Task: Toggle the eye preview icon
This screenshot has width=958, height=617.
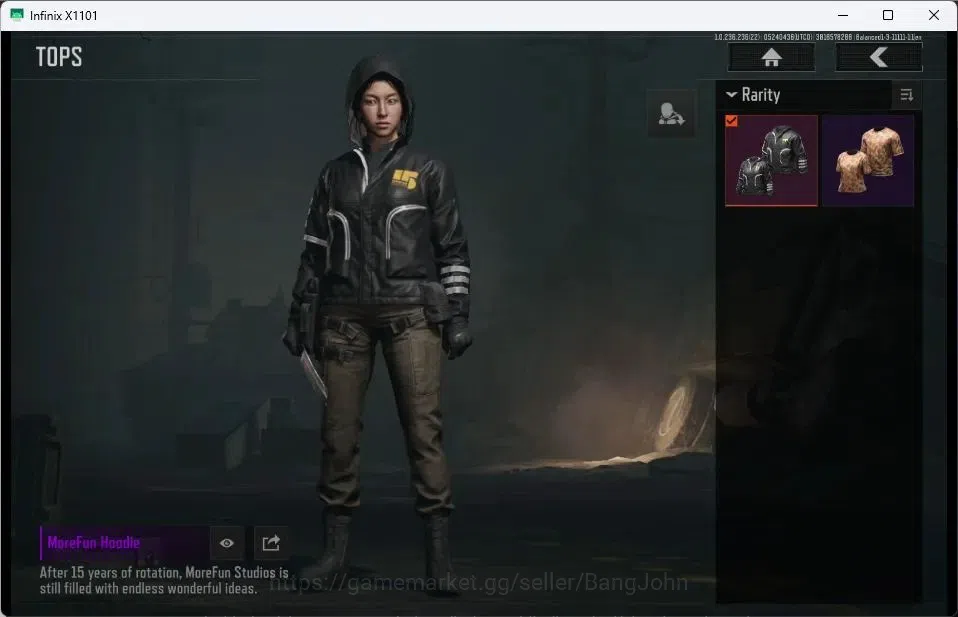Action: 227,543
